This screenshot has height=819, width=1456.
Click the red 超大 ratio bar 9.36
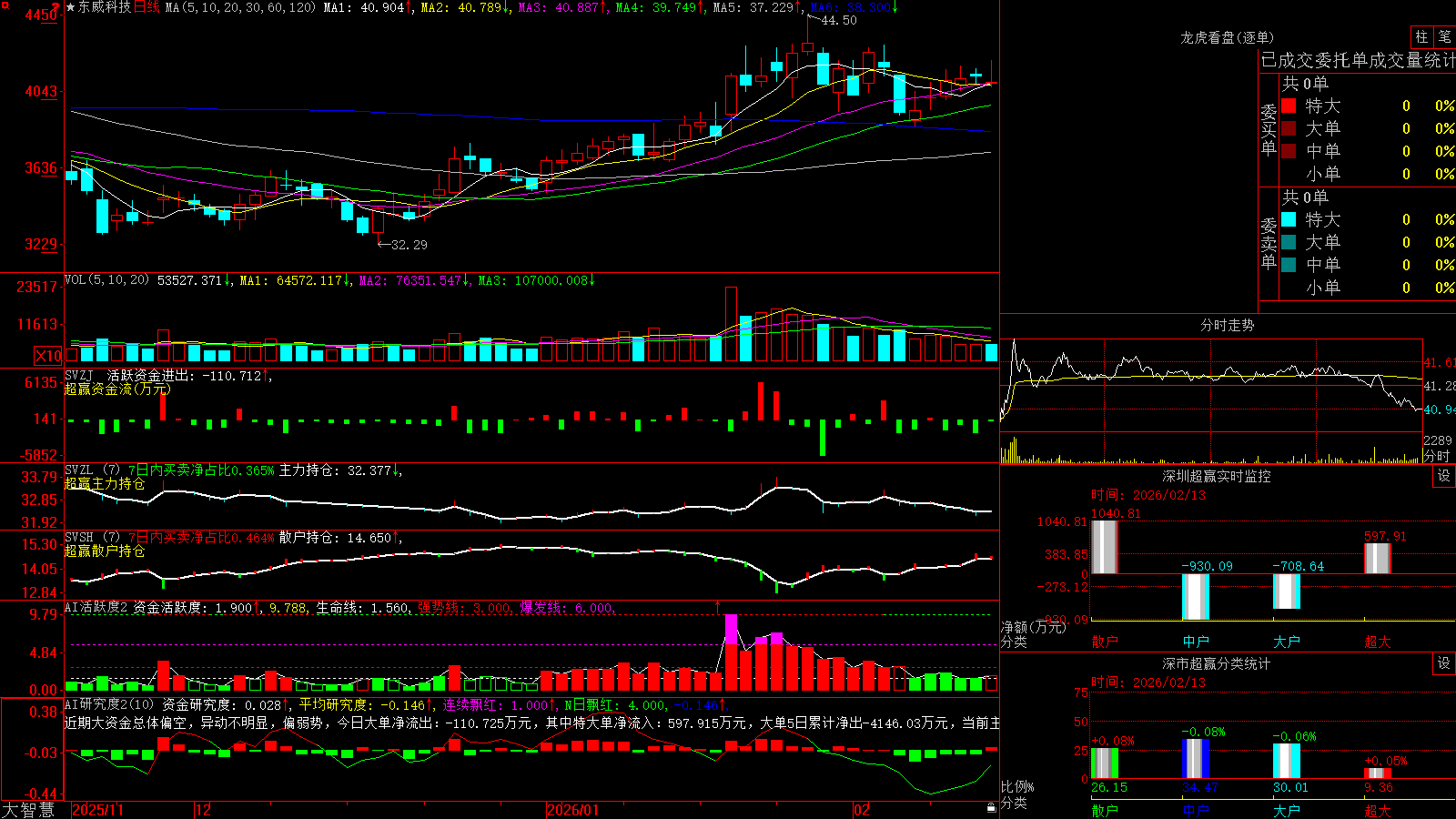tap(1378, 773)
